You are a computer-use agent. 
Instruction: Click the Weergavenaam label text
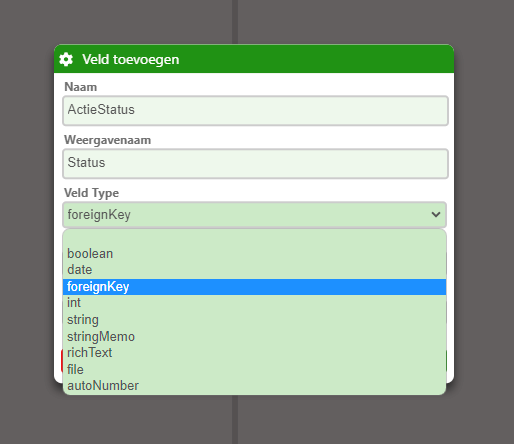pyautogui.click(x=107, y=140)
